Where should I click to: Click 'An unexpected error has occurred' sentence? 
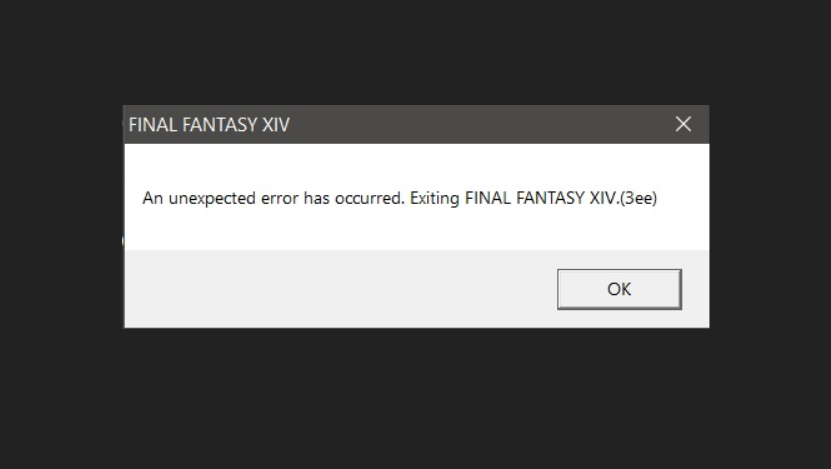click(x=273, y=198)
